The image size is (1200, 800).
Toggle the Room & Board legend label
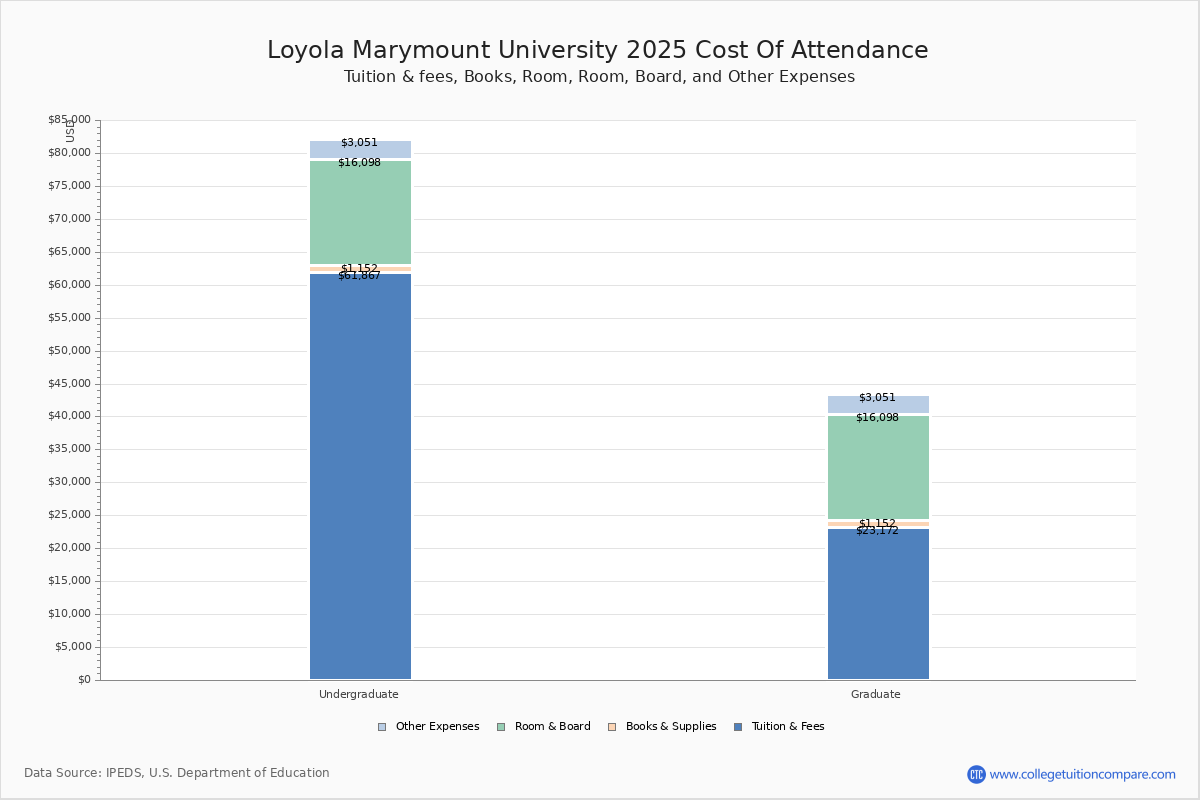552,727
